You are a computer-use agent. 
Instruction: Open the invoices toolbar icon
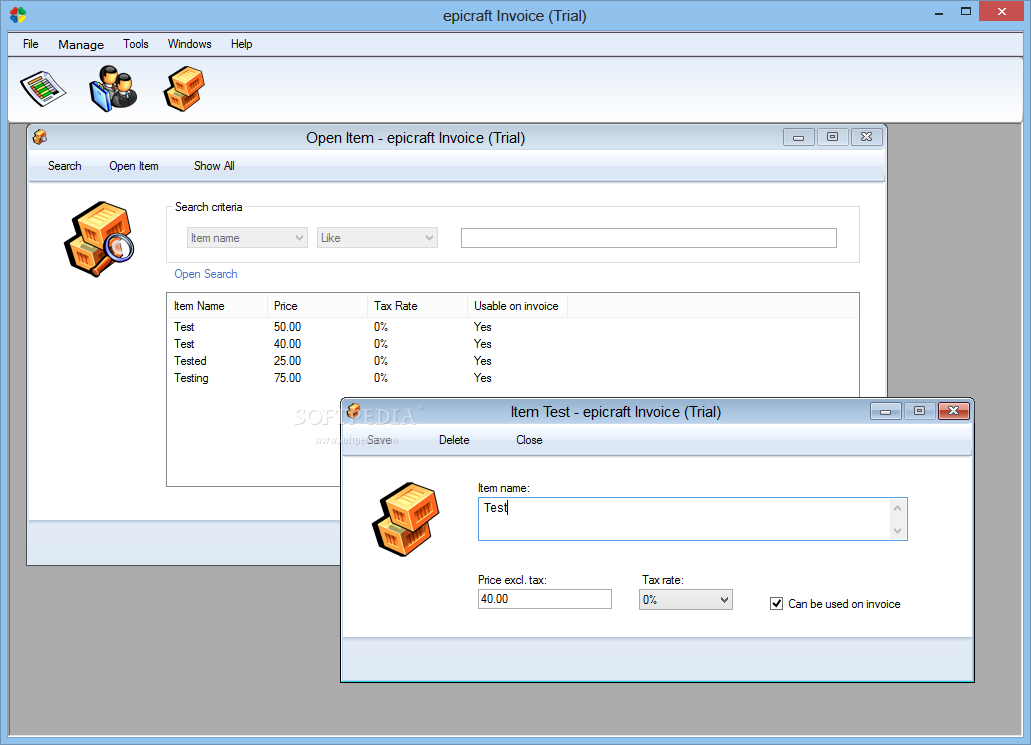43,89
